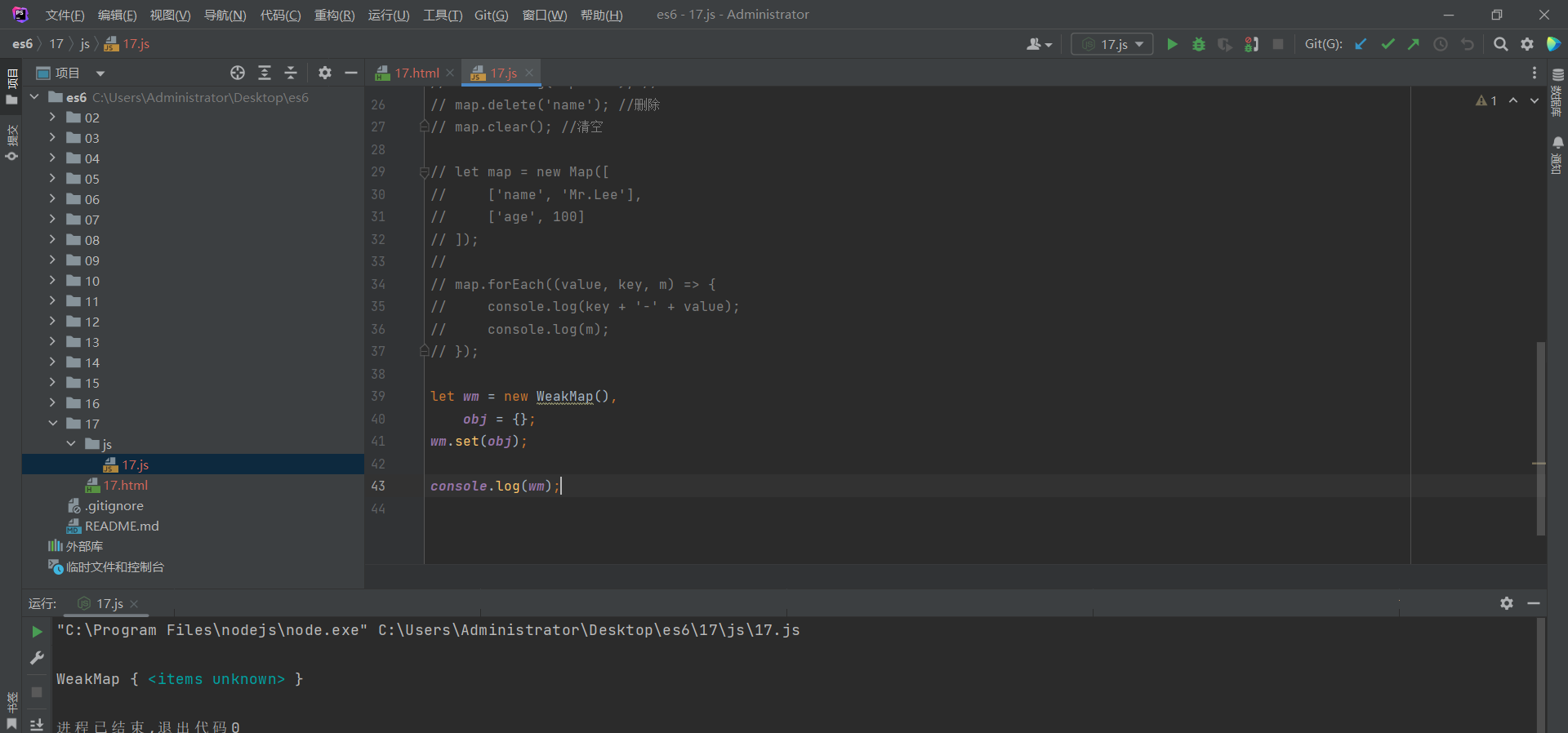Click the stop process square icon

click(1278, 44)
